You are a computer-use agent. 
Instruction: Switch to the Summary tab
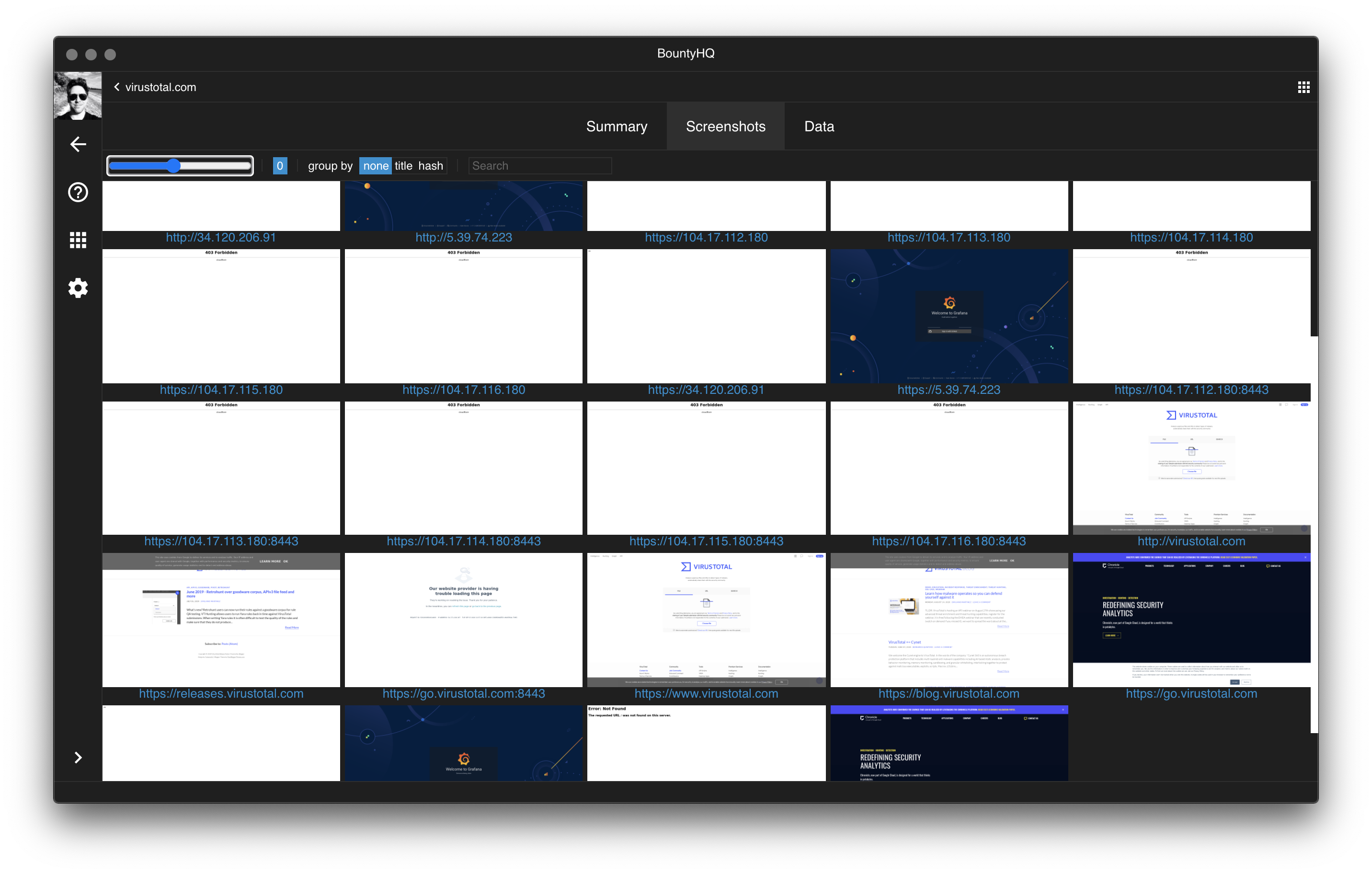(617, 126)
